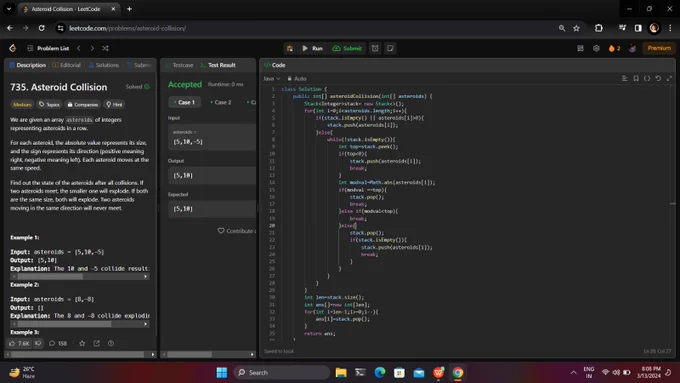Show hidden system tray icons
This screenshot has height=383, width=680.
tap(573, 373)
